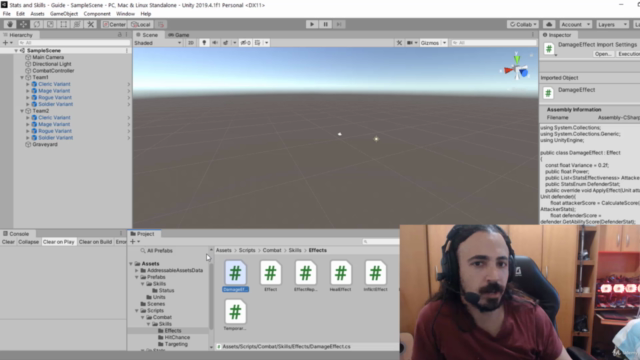640x360 pixels.
Task: Toggle Clear on Play in Console
Action: [59, 242]
